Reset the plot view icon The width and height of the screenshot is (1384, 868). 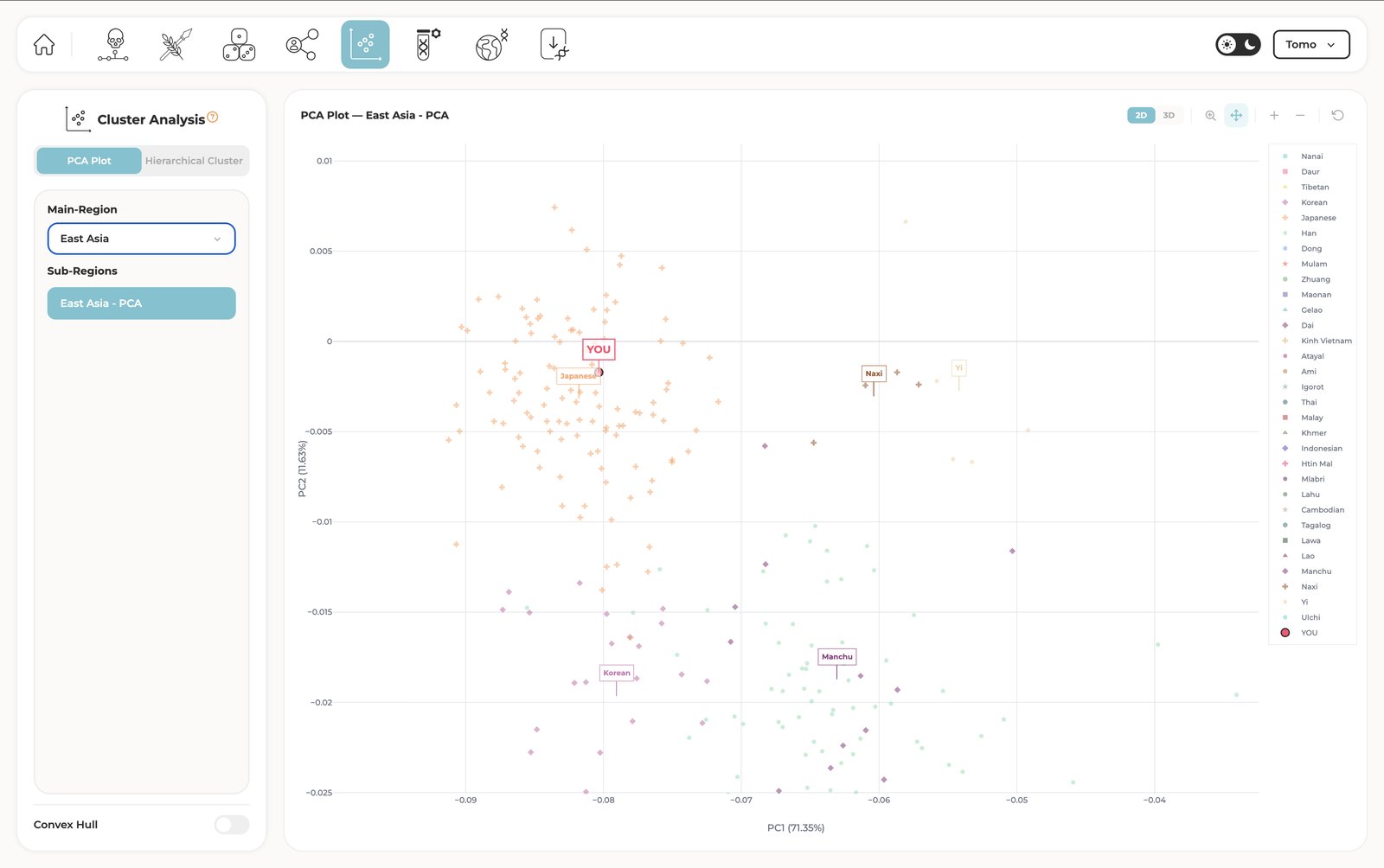pos(1337,115)
